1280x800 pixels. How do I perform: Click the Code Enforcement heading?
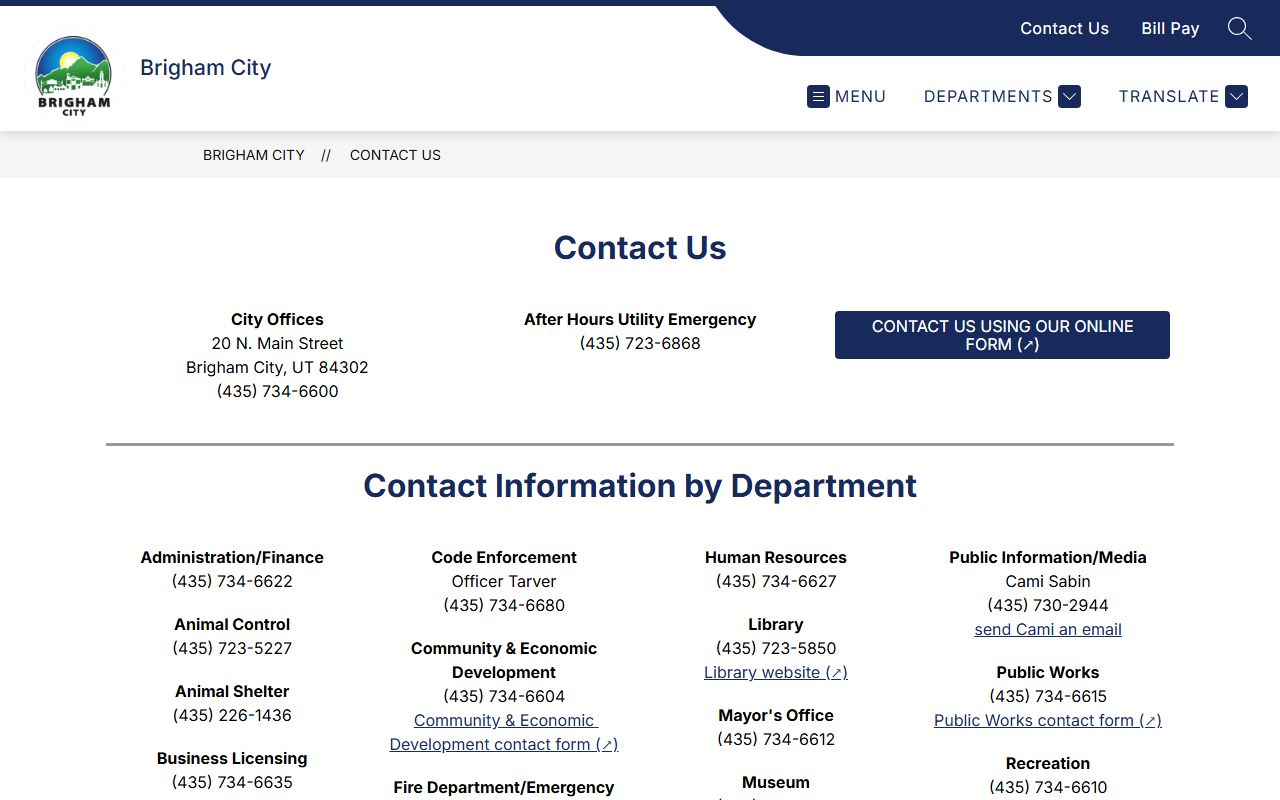click(504, 557)
